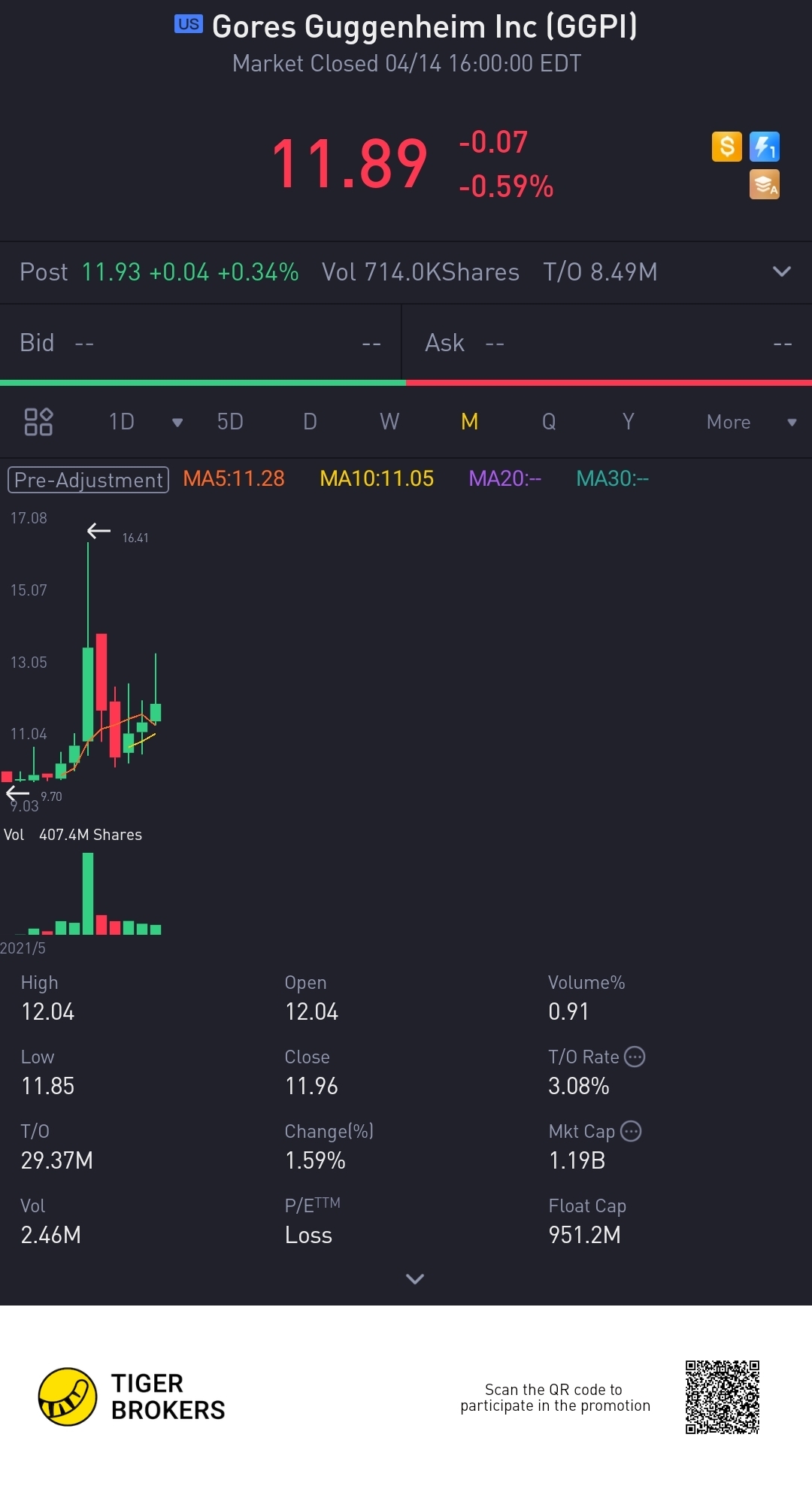Tap the Low 11.85 value
812x1489 pixels.
pyautogui.click(x=48, y=1087)
